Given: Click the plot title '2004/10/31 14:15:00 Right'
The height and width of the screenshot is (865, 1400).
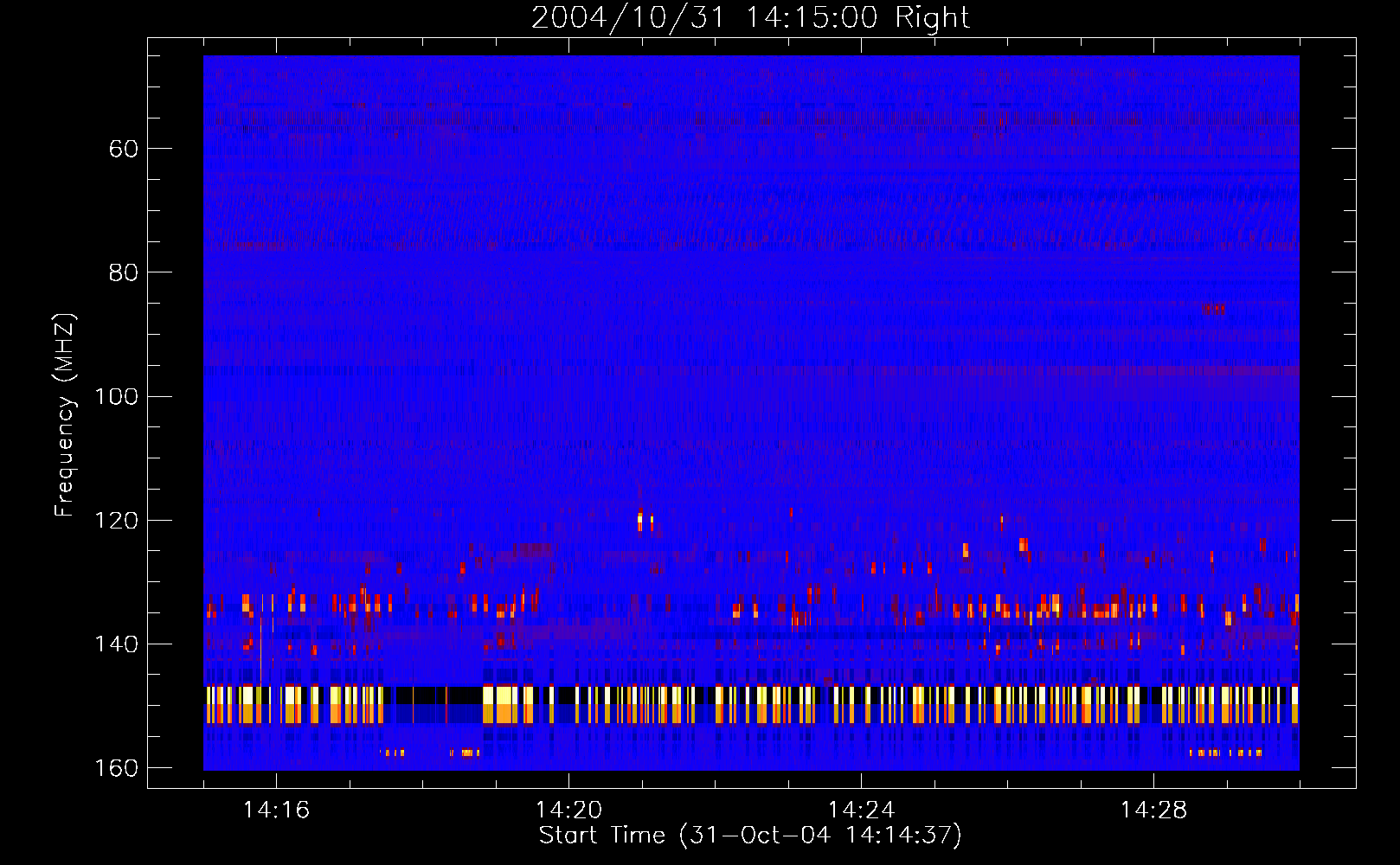Looking at the screenshot, I should (x=750, y=17).
